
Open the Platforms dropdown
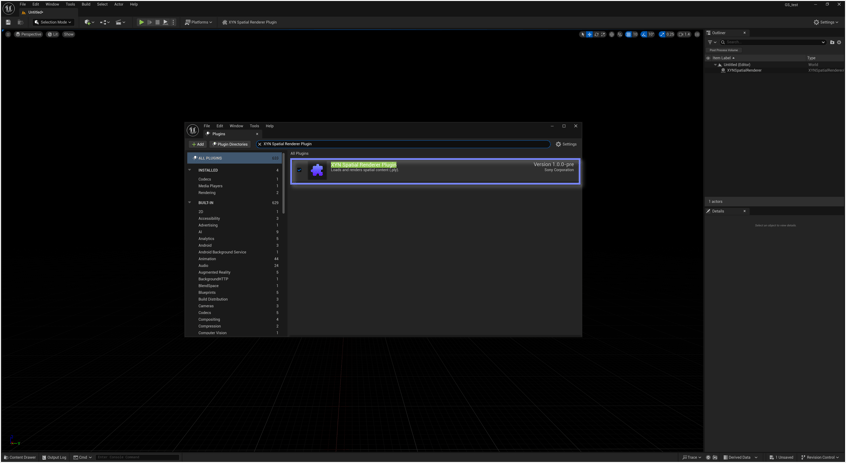click(x=198, y=22)
